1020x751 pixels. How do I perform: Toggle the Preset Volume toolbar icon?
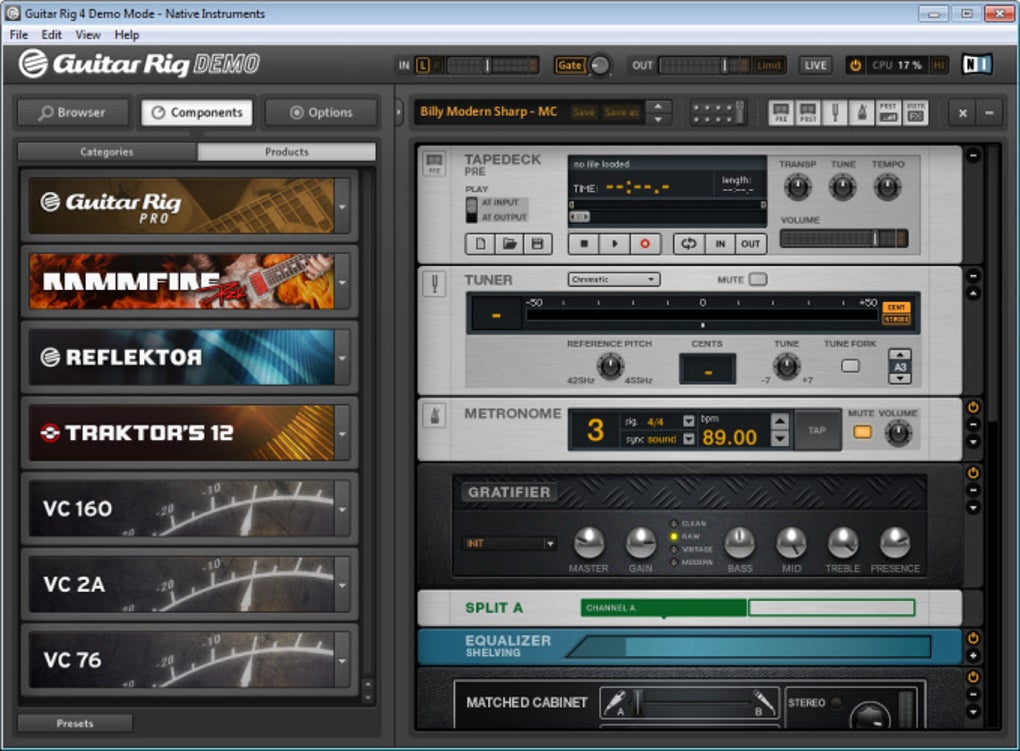coord(888,113)
